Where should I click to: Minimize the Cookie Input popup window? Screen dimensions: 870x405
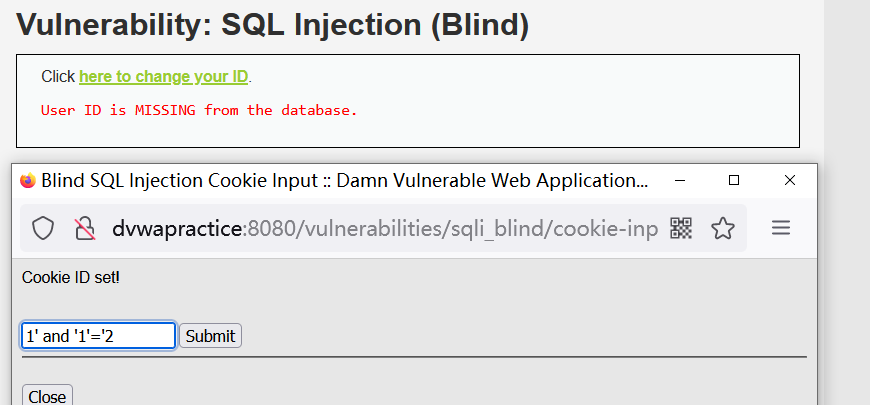679,180
